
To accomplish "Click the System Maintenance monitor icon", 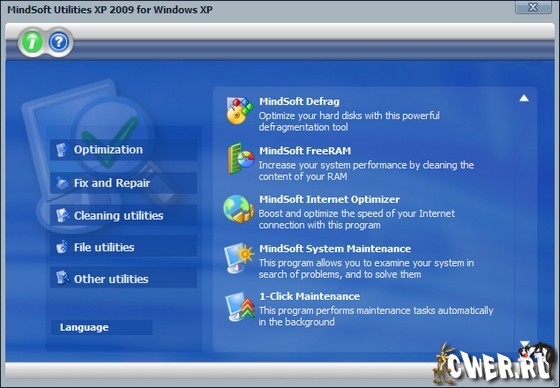I will pos(239,258).
